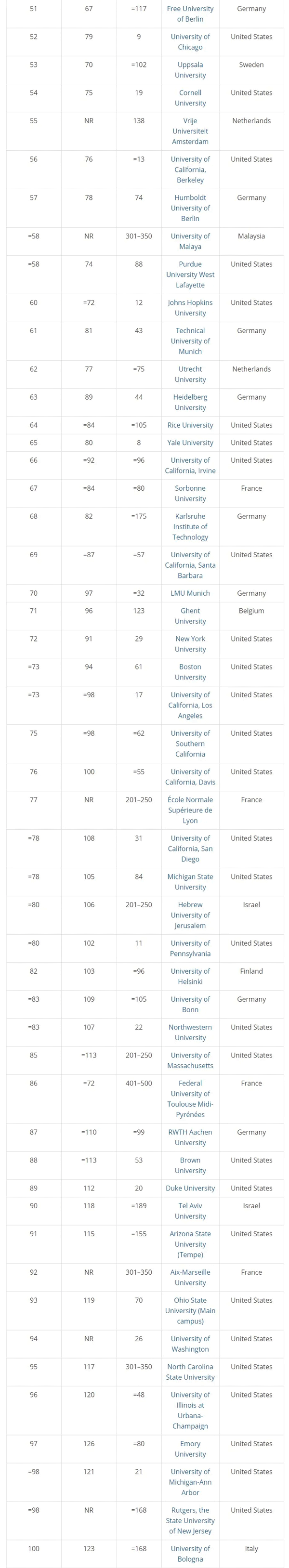Open Karlsruhe Institute of Technology link
Image resolution: width=289 pixels, height=1568 pixels.
[190, 526]
